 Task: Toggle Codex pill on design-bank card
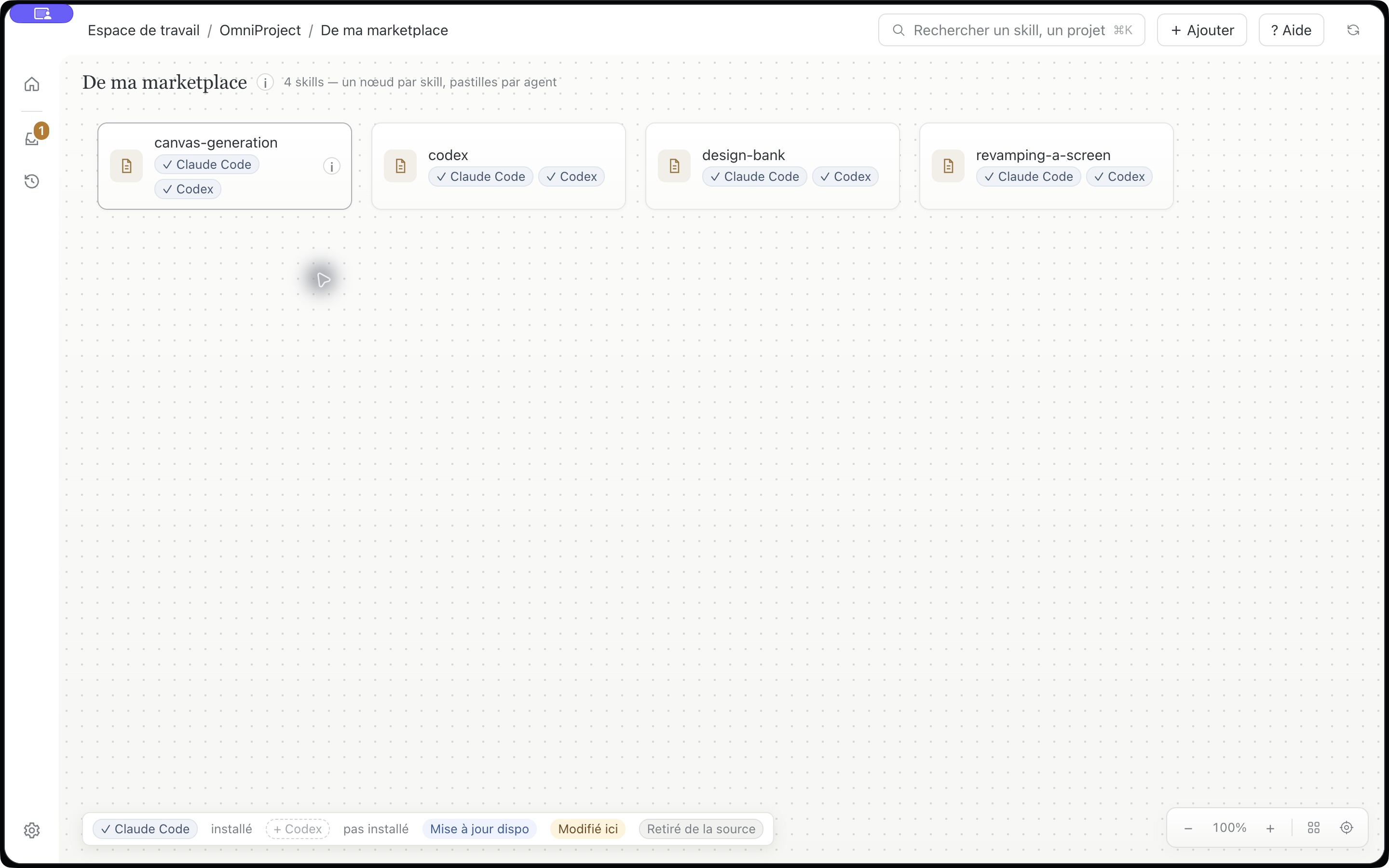click(x=845, y=177)
